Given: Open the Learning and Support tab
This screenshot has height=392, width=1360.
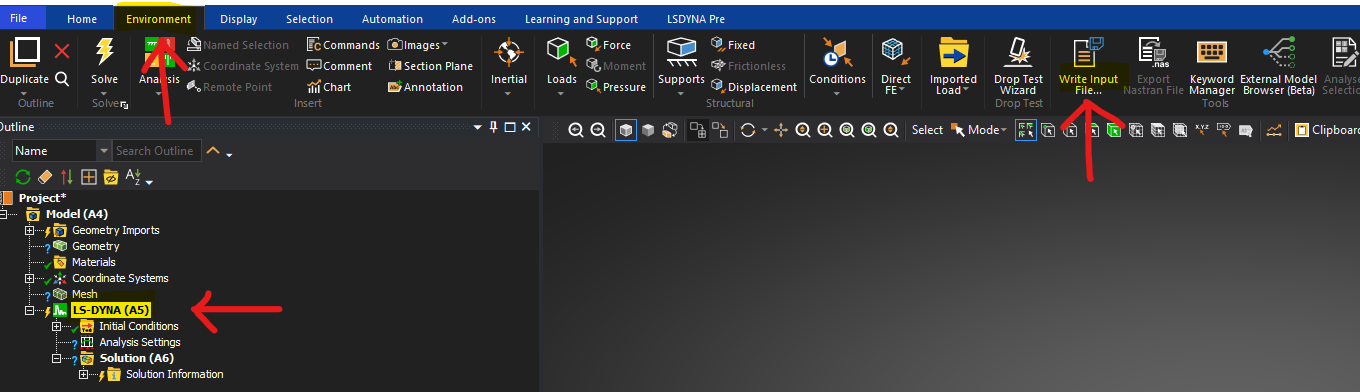Looking at the screenshot, I should (581, 19).
